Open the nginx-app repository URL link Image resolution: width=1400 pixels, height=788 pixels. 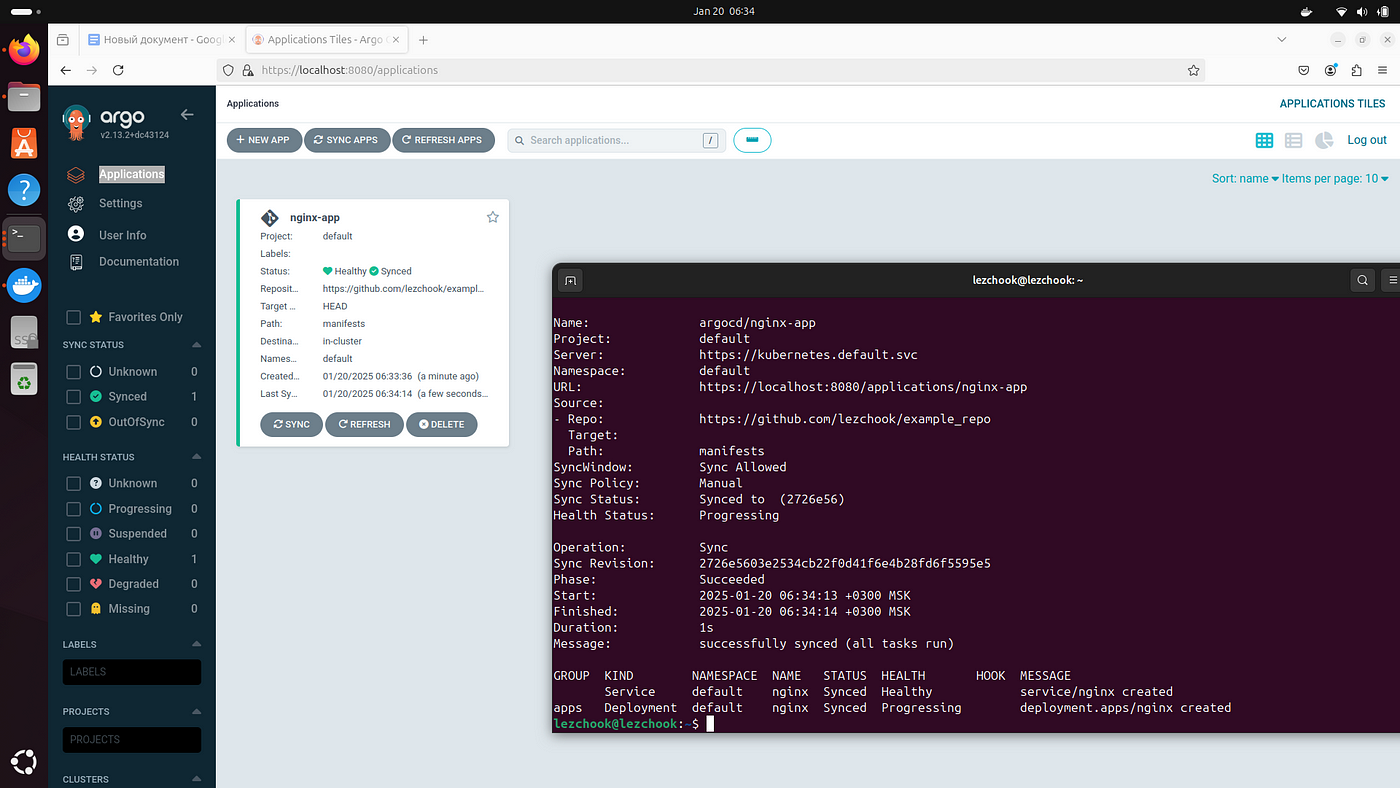coord(403,289)
